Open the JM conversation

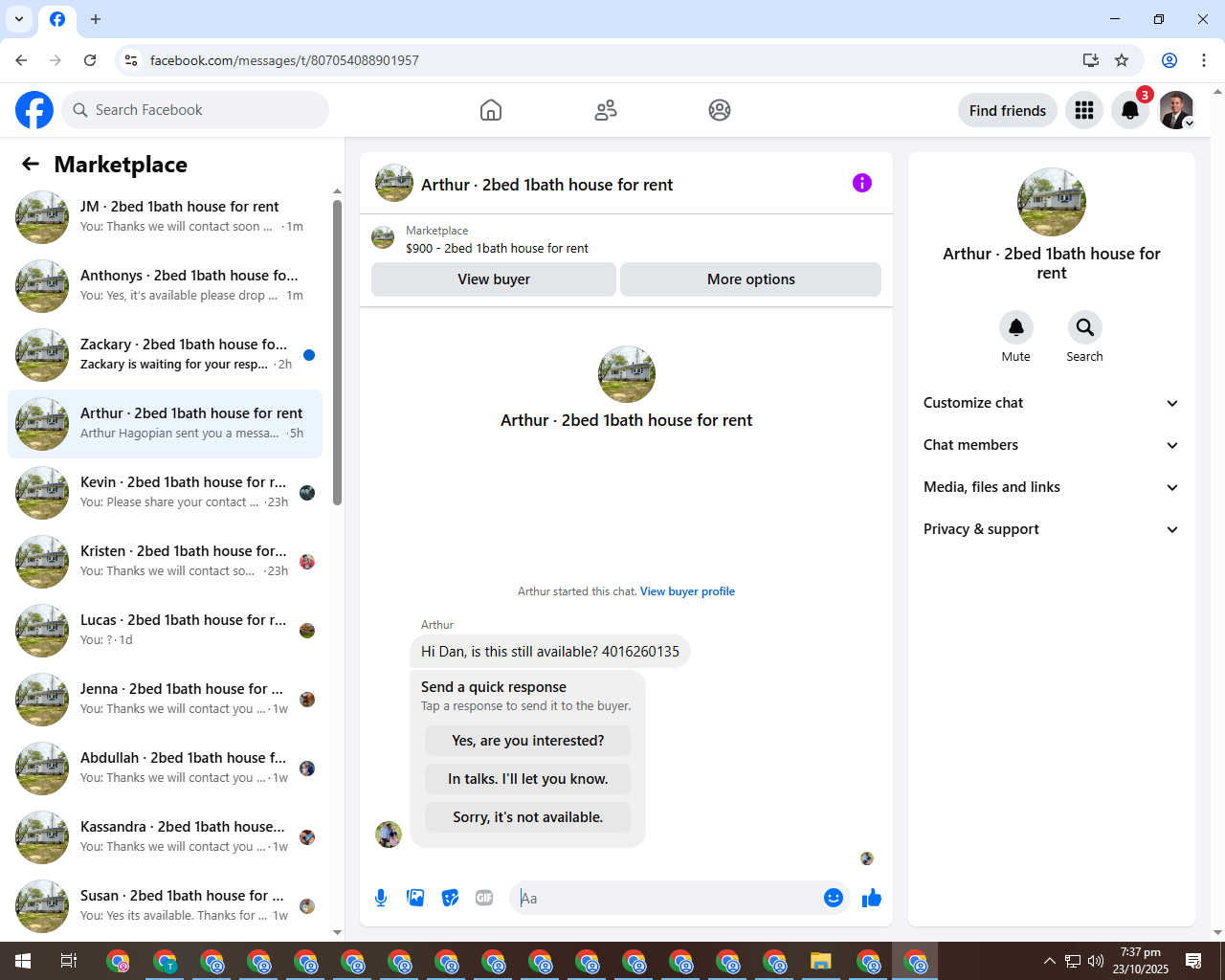(x=165, y=217)
